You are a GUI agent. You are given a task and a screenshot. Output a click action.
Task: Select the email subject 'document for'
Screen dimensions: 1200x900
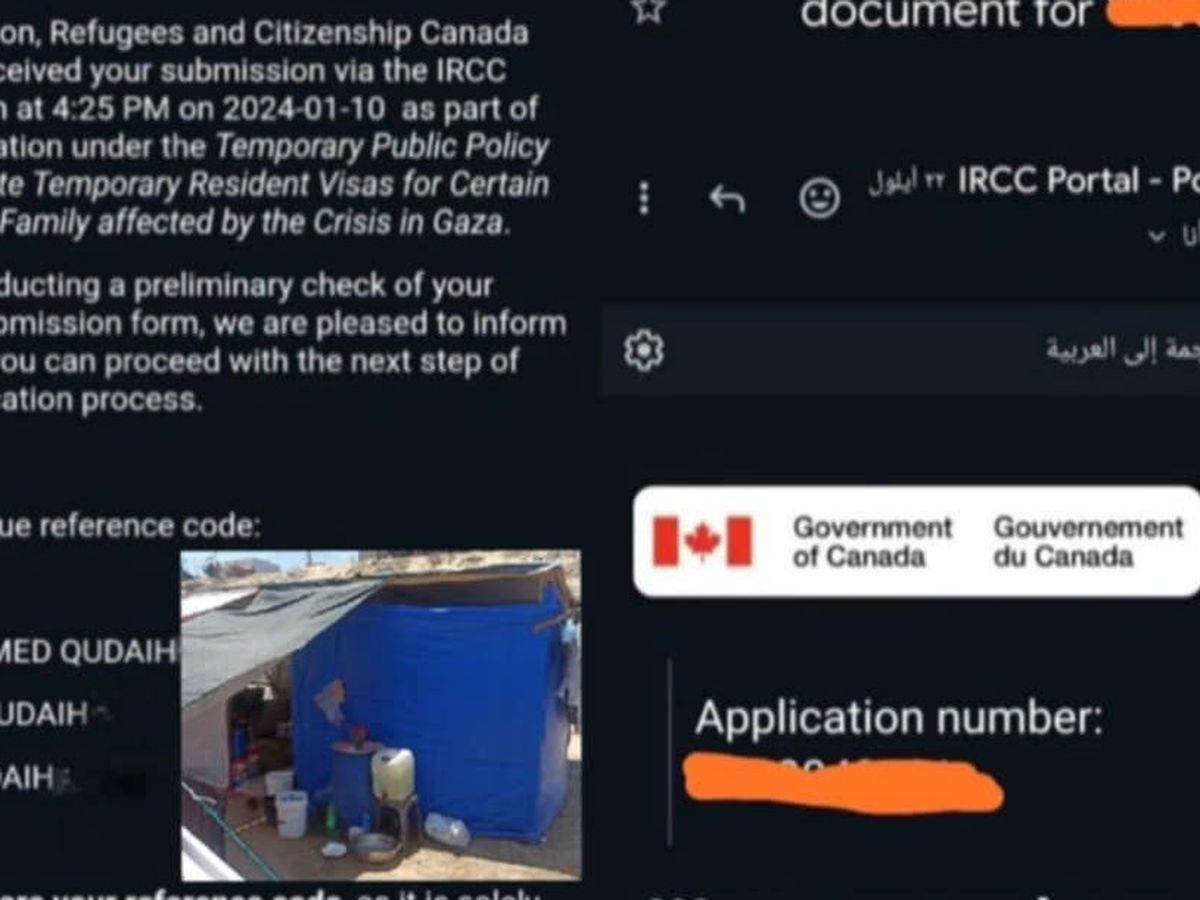click(x=945, y=15)
